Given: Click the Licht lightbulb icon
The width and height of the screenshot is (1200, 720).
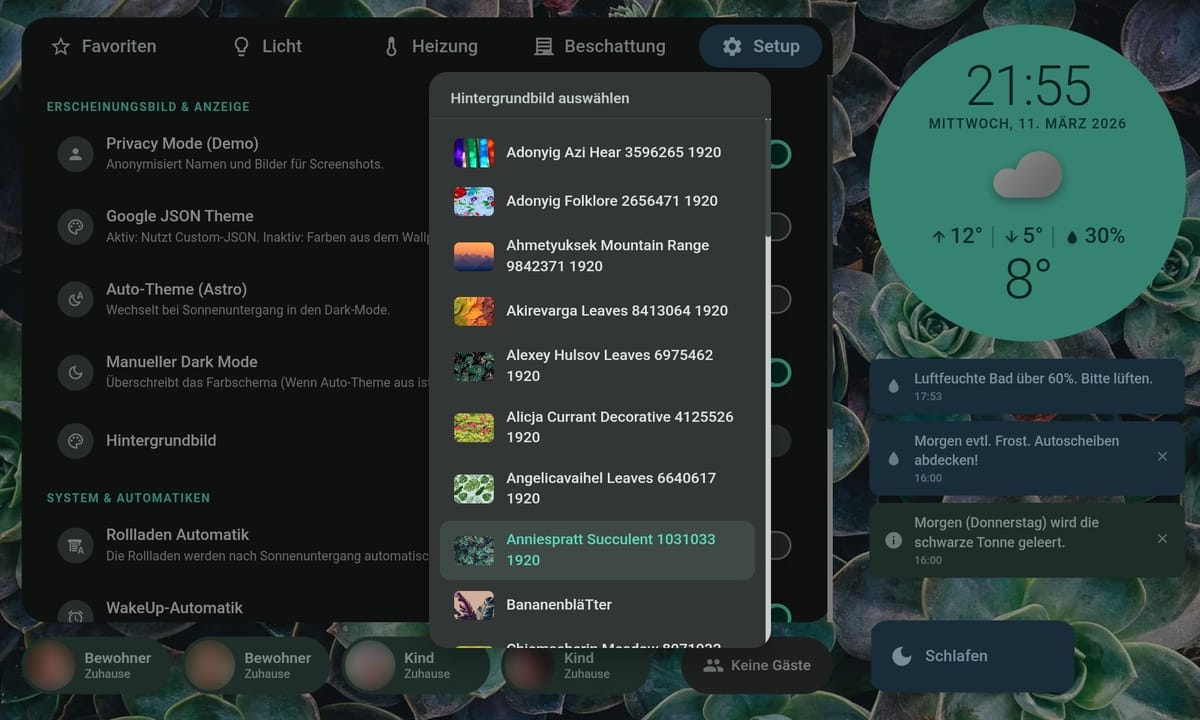Looking at the screenshot, I should point(240,46).
